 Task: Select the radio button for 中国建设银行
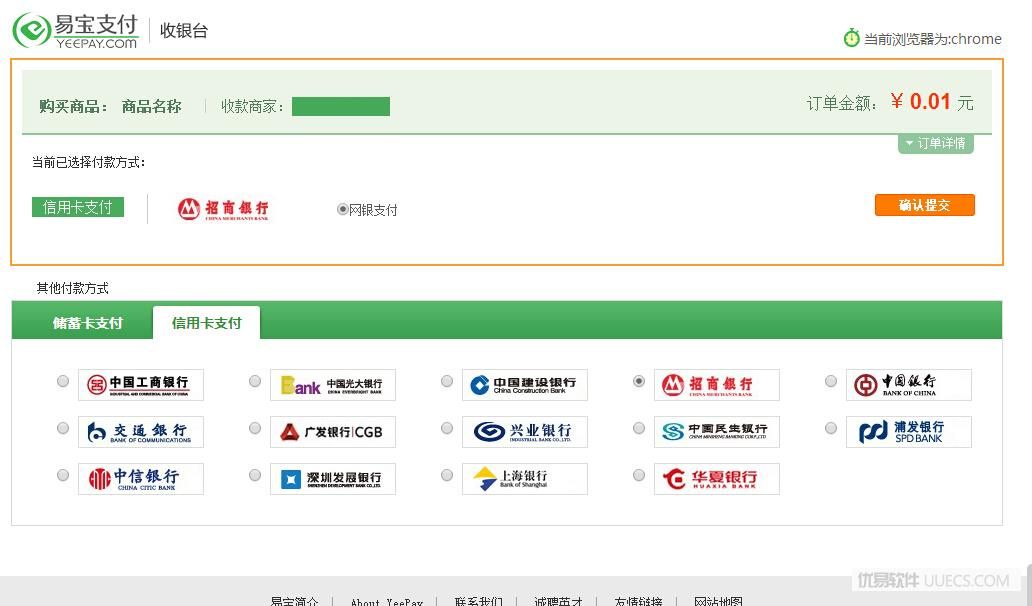tap(447, 381)
